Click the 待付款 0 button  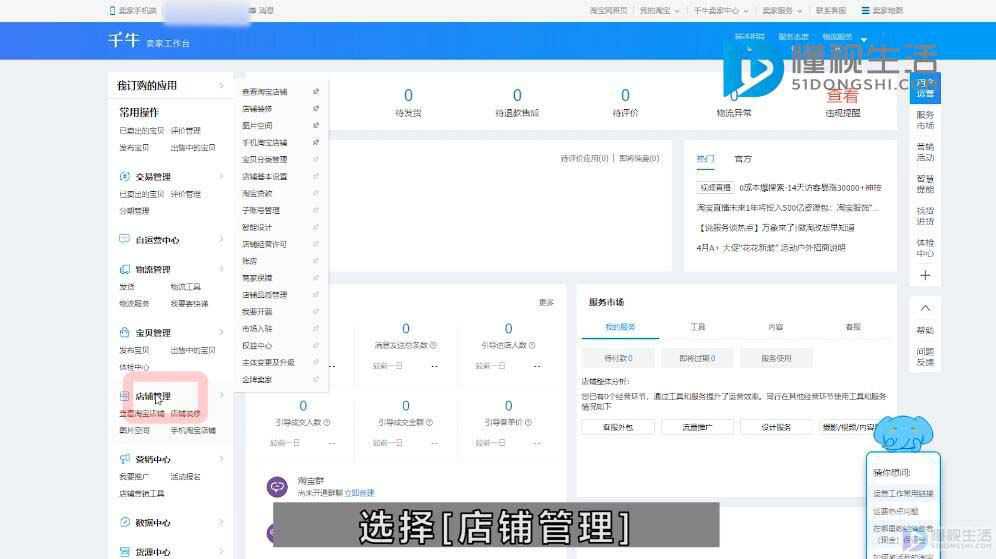click(618, 358)
